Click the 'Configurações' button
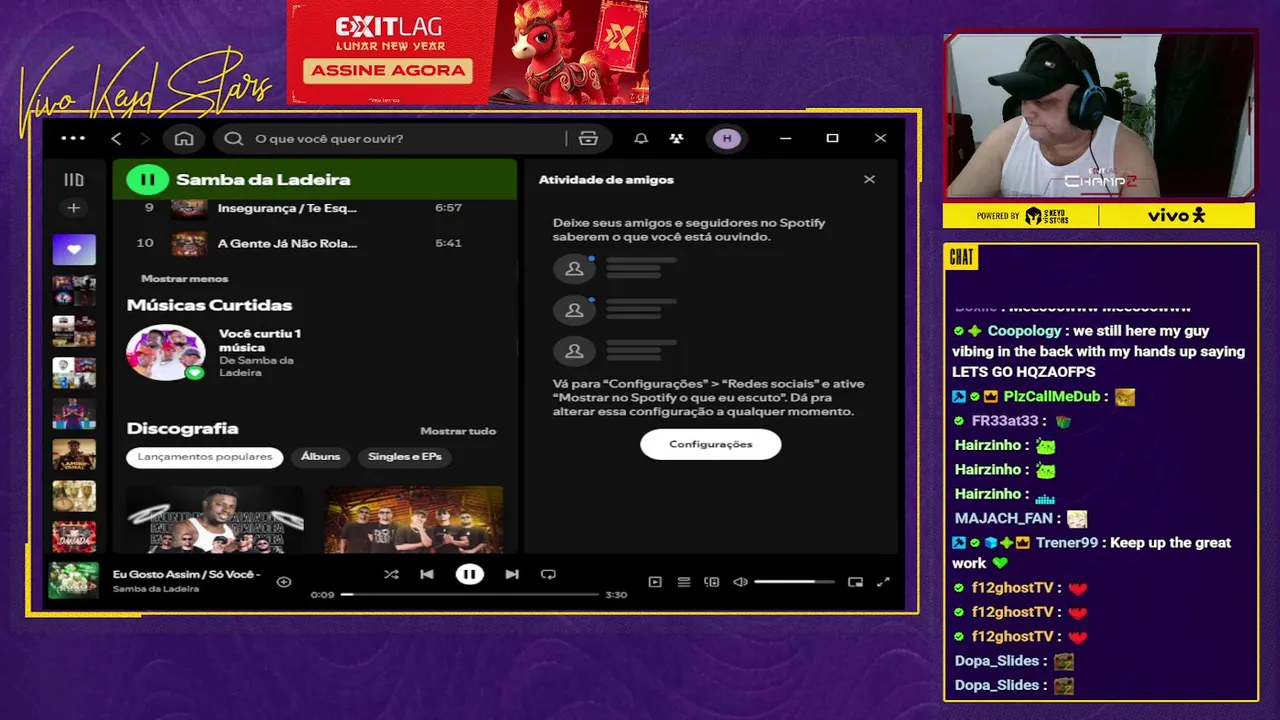 pyautogui.click(x=711, y=445)
